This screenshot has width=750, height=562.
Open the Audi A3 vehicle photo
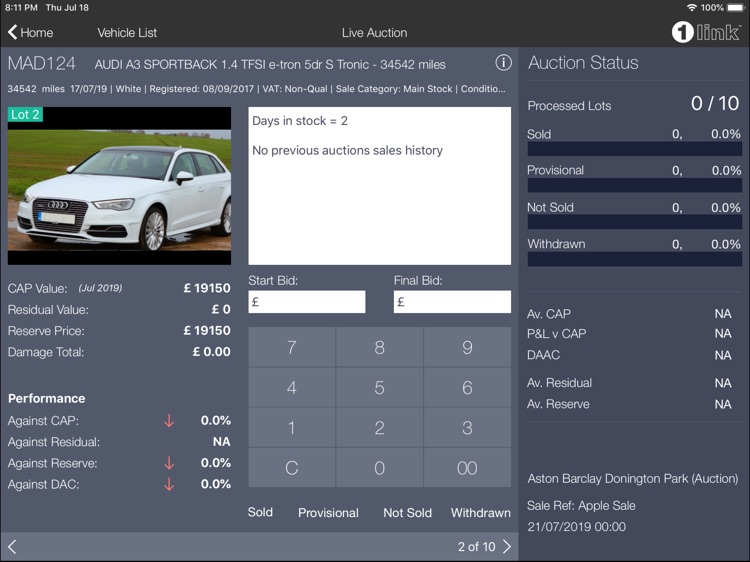click(x=119, y=186)
